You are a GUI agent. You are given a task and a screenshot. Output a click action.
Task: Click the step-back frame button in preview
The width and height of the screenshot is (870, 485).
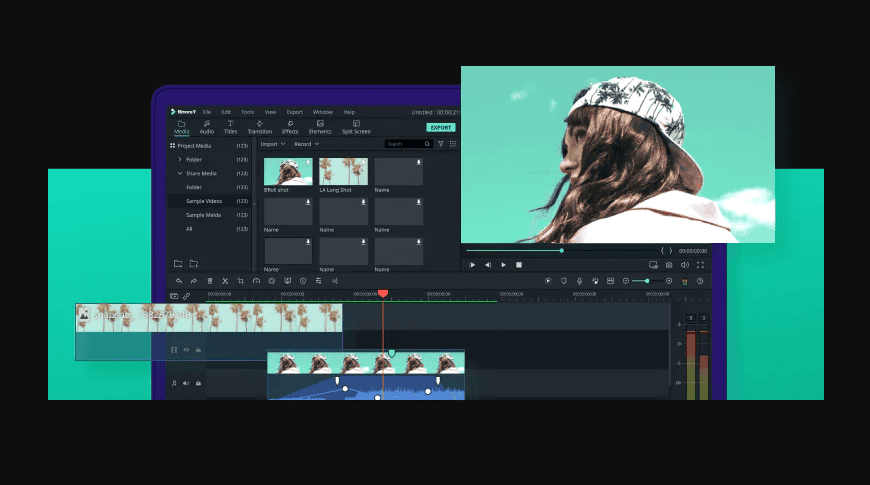(x=488, y=265)
